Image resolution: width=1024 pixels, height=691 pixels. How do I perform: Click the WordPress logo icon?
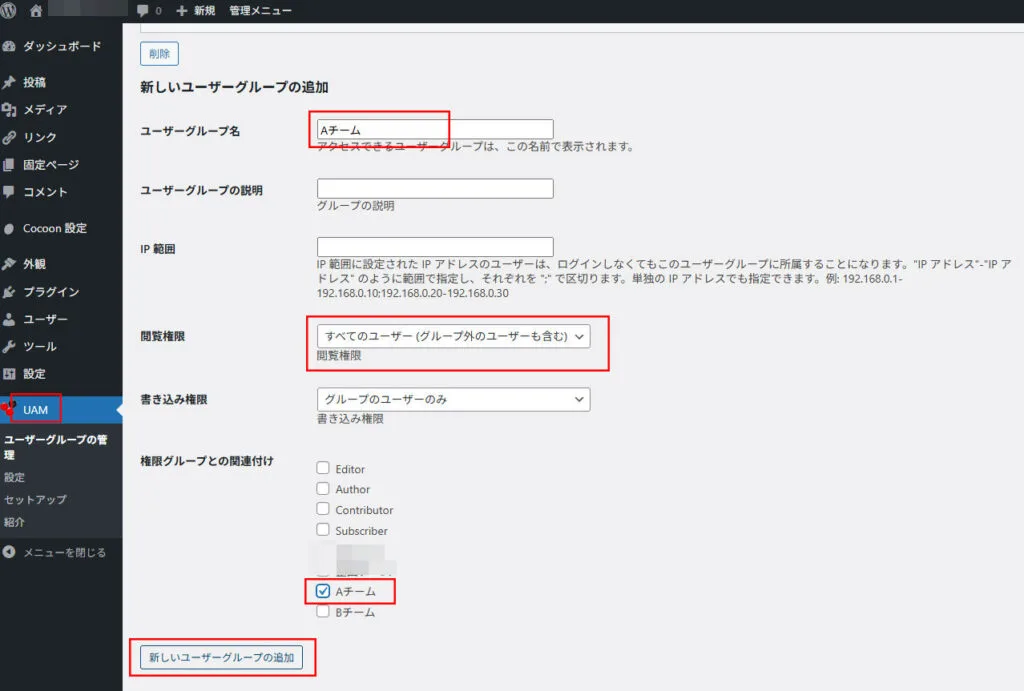(10, 11)
